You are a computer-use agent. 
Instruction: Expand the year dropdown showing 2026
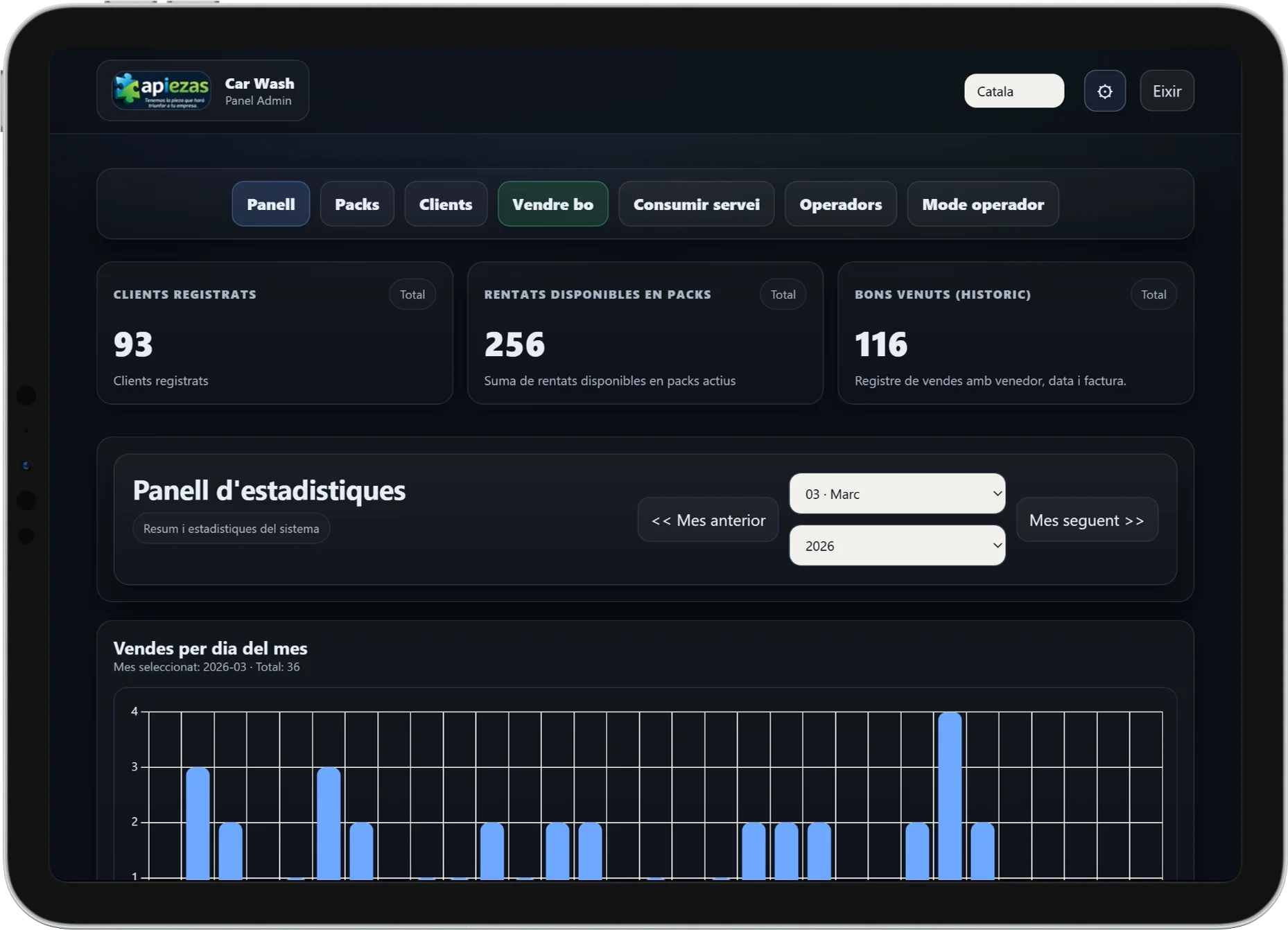[x=897, y=546]
